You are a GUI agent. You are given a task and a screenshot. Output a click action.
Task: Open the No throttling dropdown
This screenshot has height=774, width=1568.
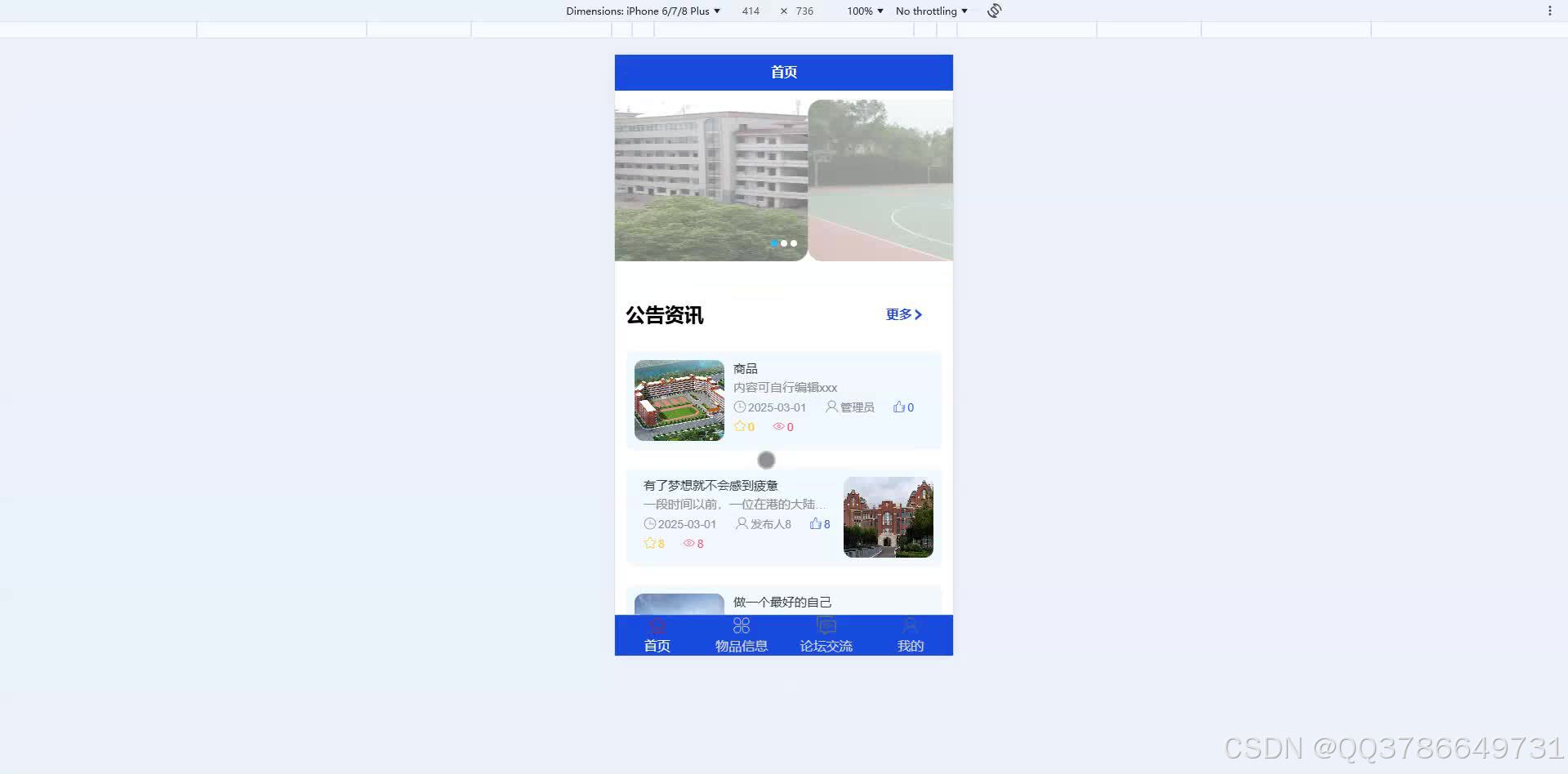(x=930, y=11)
